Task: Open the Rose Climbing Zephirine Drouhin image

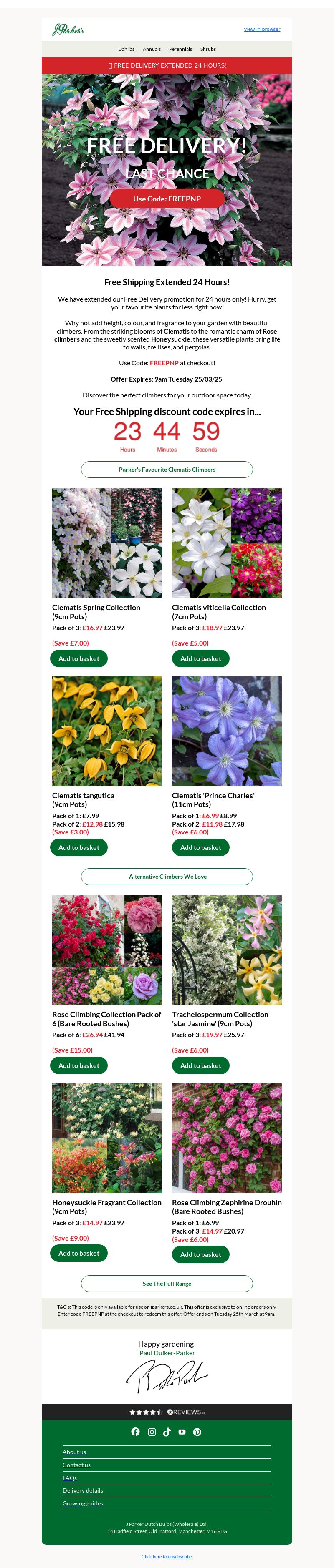Action: pyautogui.click(x=227, y=1138)
